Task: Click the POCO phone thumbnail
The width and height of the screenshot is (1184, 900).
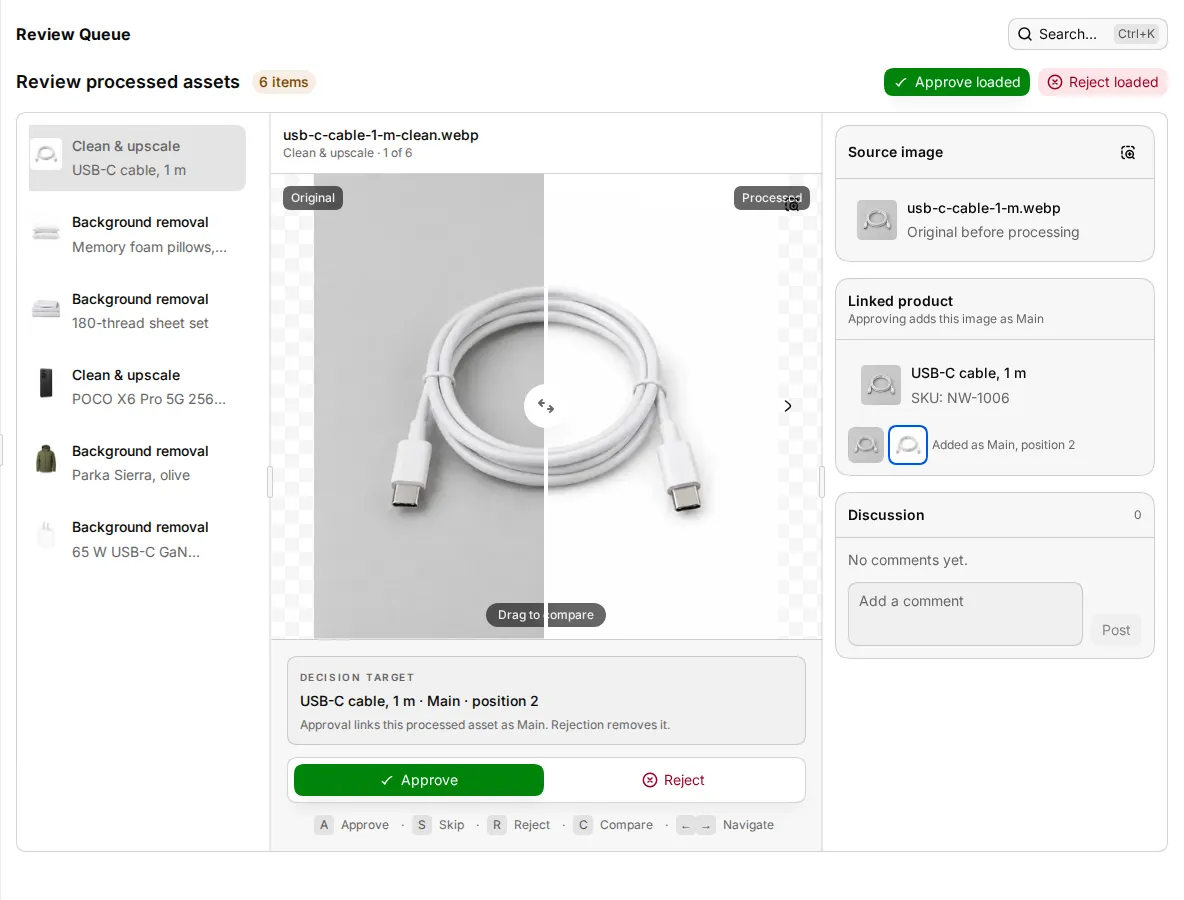Action: coord(46,383)
